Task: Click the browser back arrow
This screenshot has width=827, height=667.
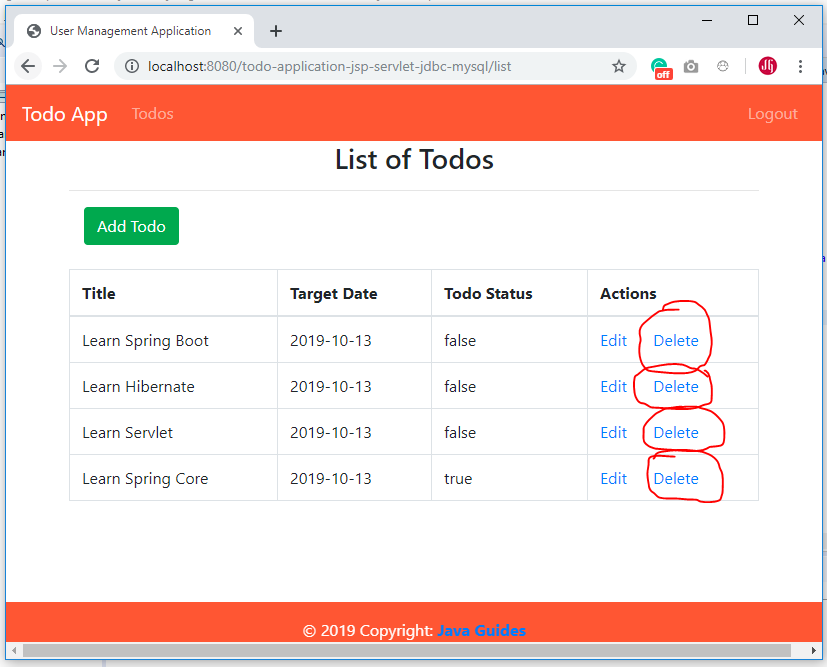Action: pyautogui.click(x=28, y=66)
